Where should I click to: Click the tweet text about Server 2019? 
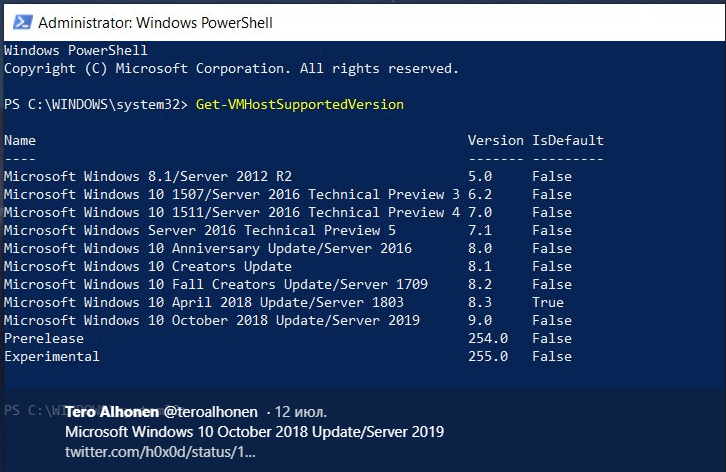254,432
